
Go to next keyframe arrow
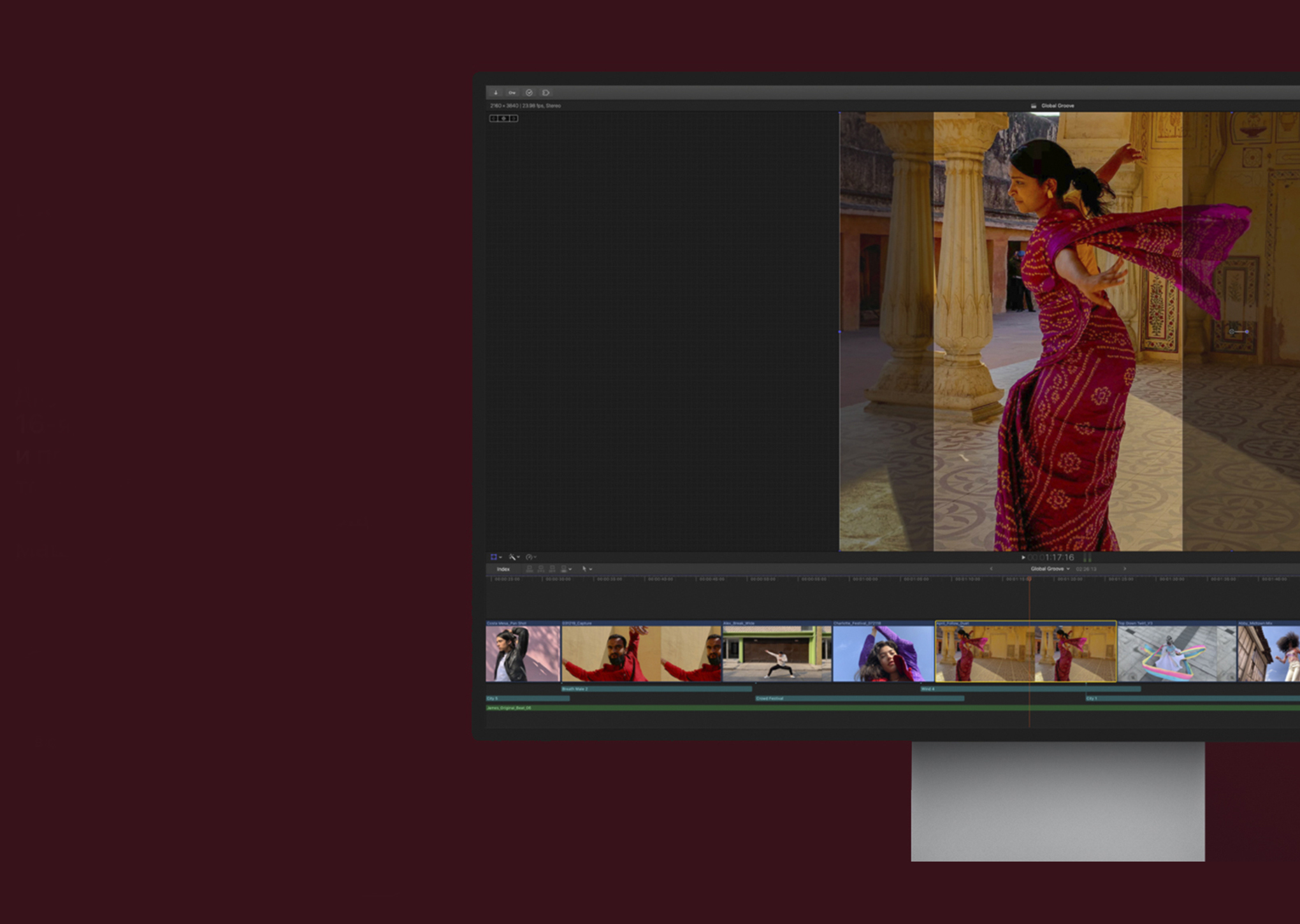[514, 119]
